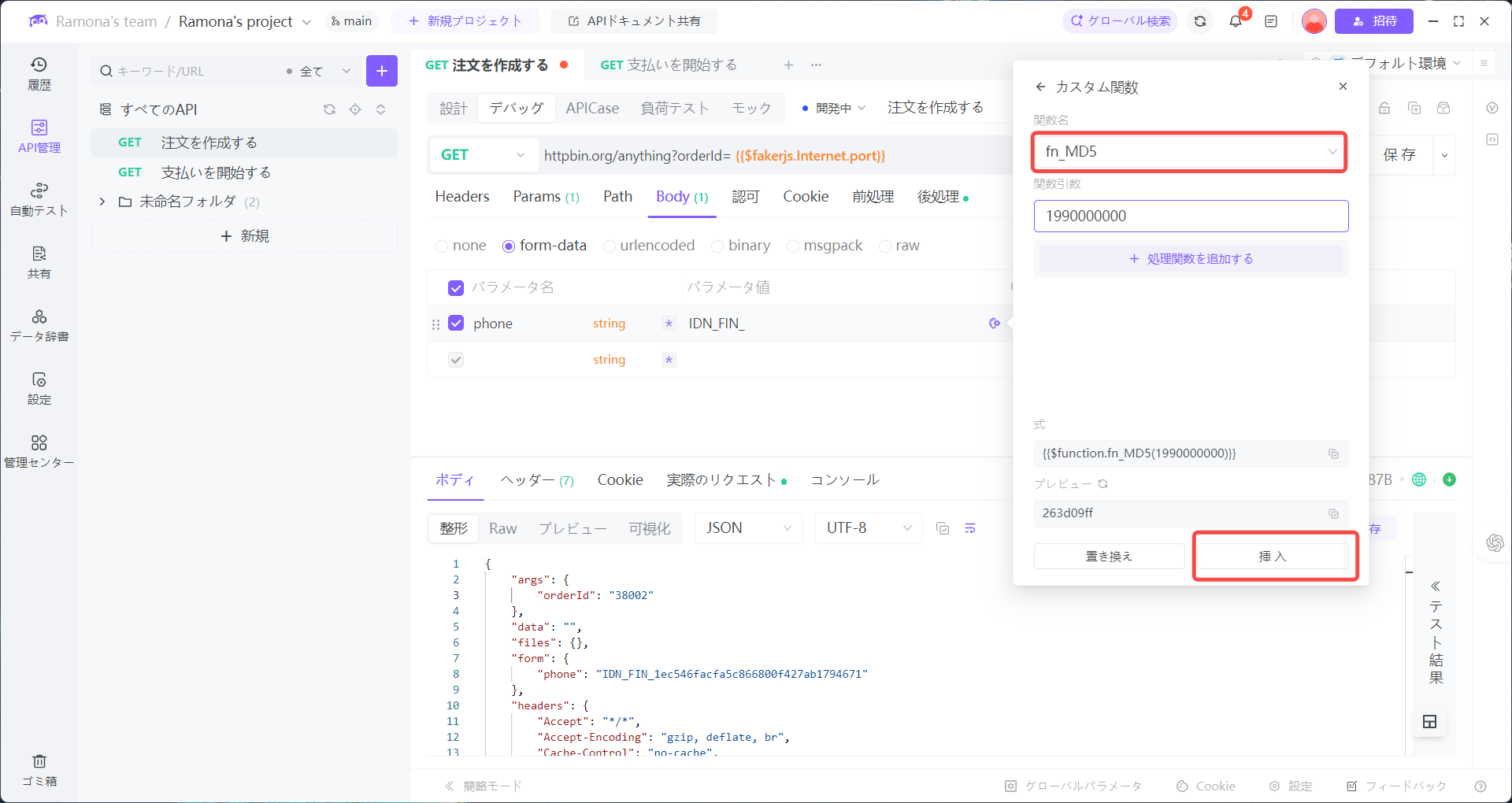Open the Cookie tab of the request
1512x803 pixels.
(805, 197)
